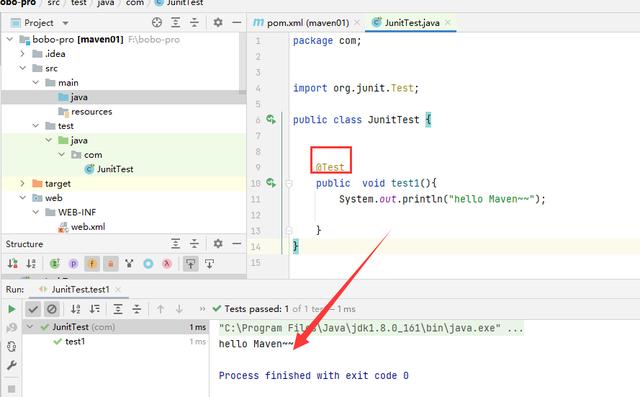Expand the target folder node
640x397 pixels.
point(23,184)
